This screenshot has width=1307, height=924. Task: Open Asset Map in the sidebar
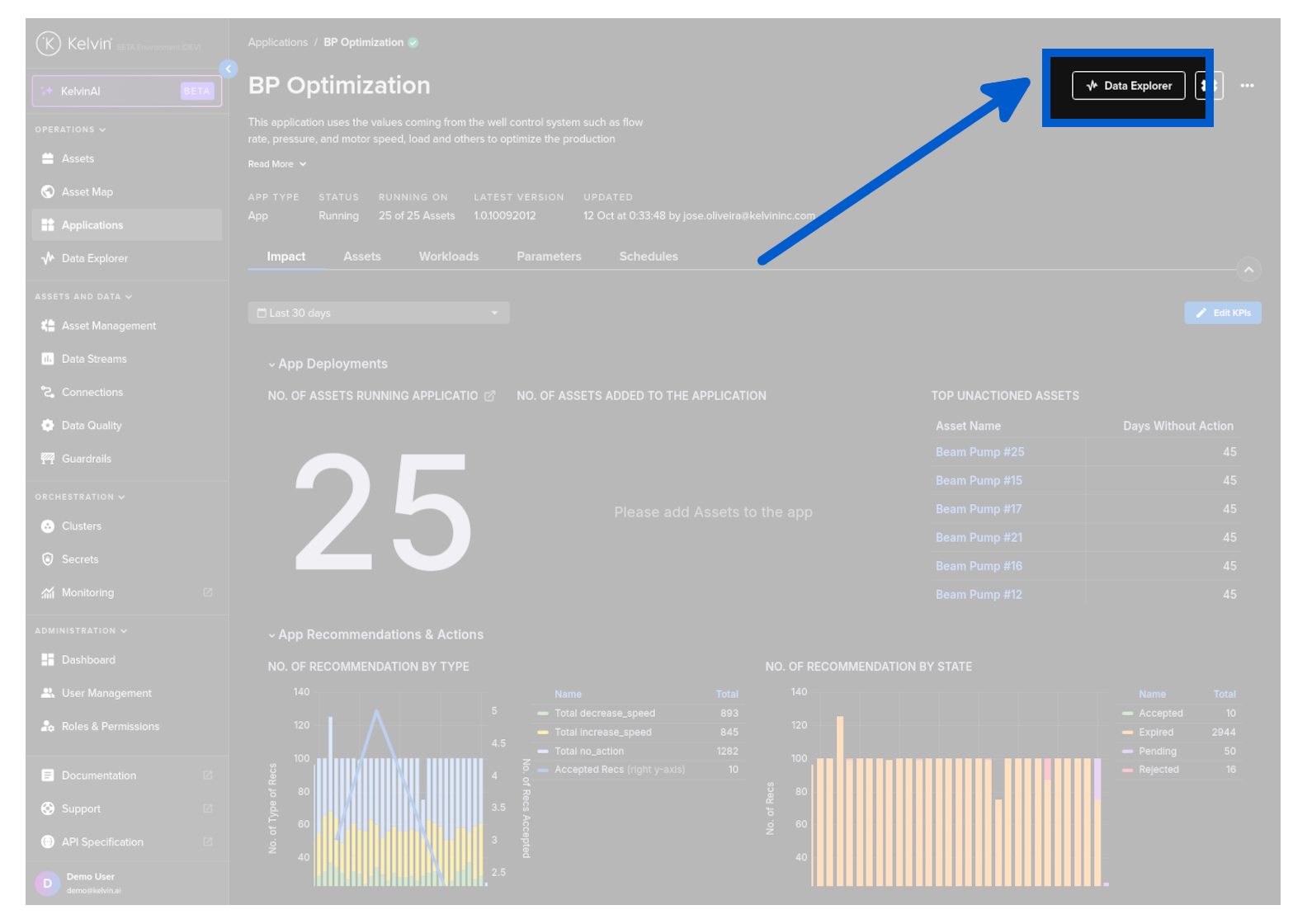click(87, 192)
